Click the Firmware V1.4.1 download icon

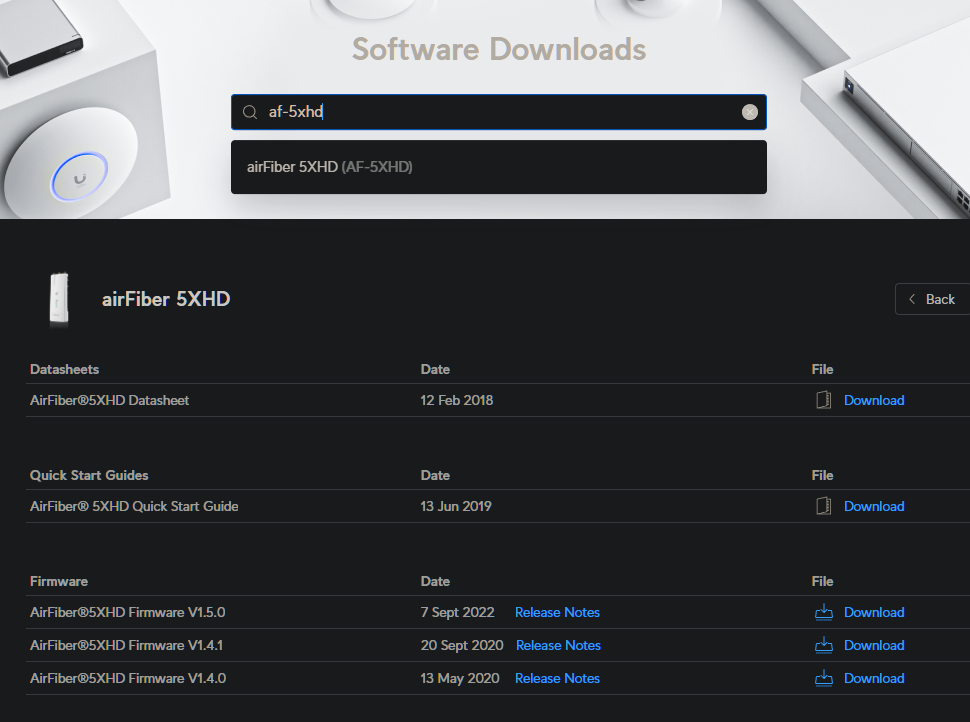(823, 645)
